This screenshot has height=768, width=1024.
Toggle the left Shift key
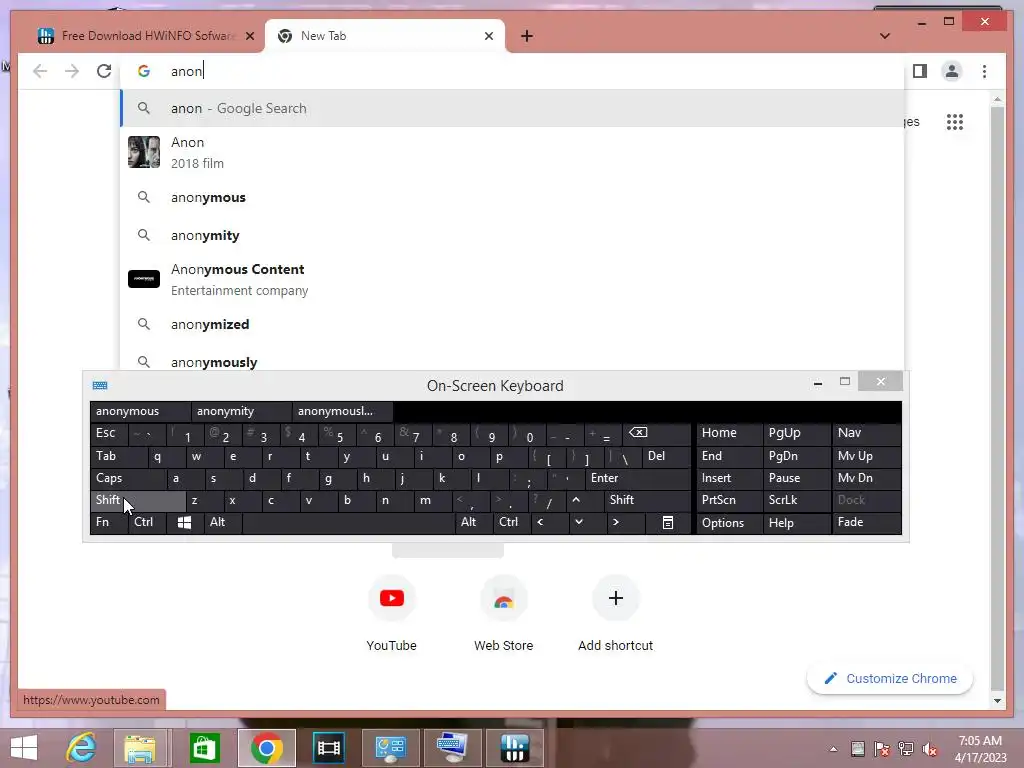(137, 500)
